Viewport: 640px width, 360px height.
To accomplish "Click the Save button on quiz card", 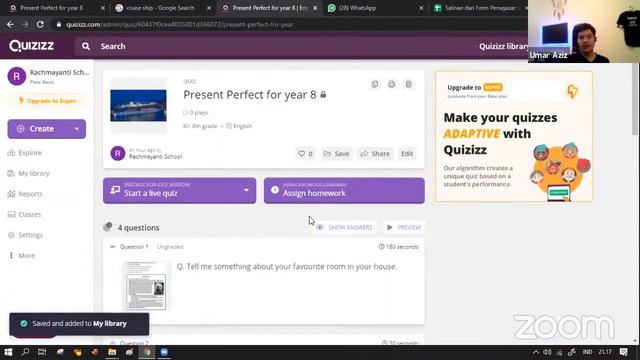I will click(x=336, y=153).
